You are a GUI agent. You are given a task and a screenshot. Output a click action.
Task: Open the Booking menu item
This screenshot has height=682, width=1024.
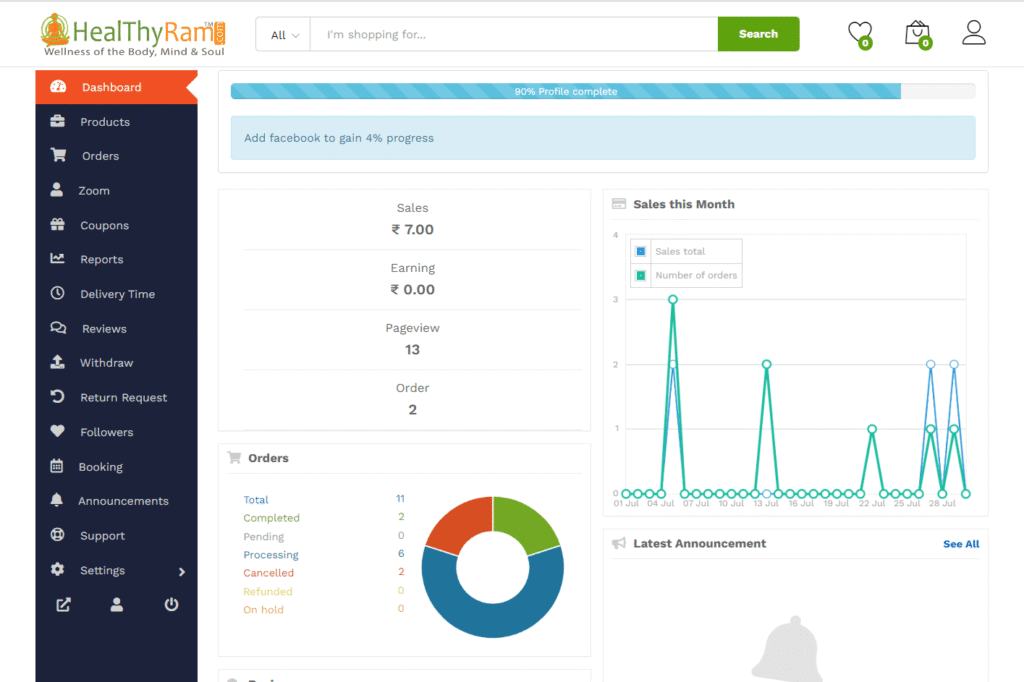pos(116,466)
